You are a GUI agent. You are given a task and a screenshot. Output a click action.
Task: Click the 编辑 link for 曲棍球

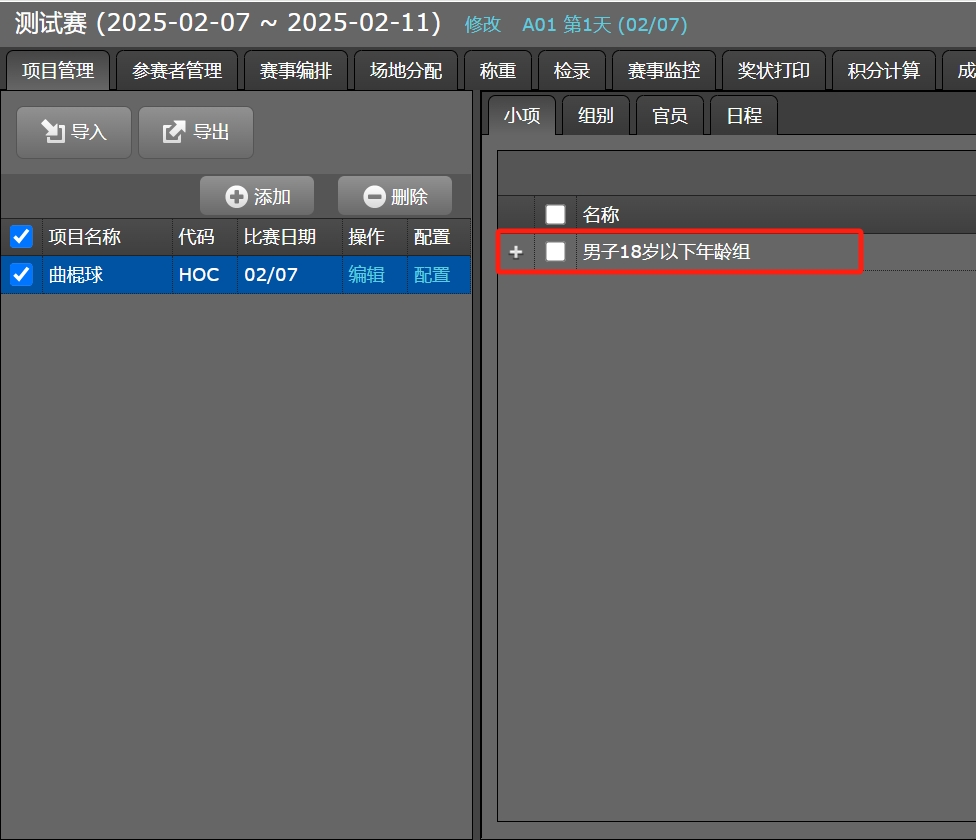pos(366,274)
